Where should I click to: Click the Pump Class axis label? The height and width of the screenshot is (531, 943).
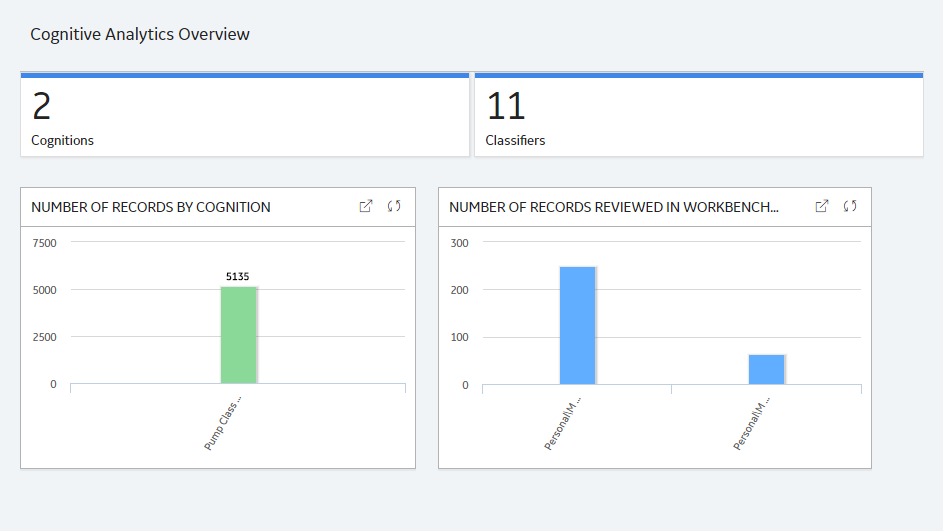tap(223, 423)
